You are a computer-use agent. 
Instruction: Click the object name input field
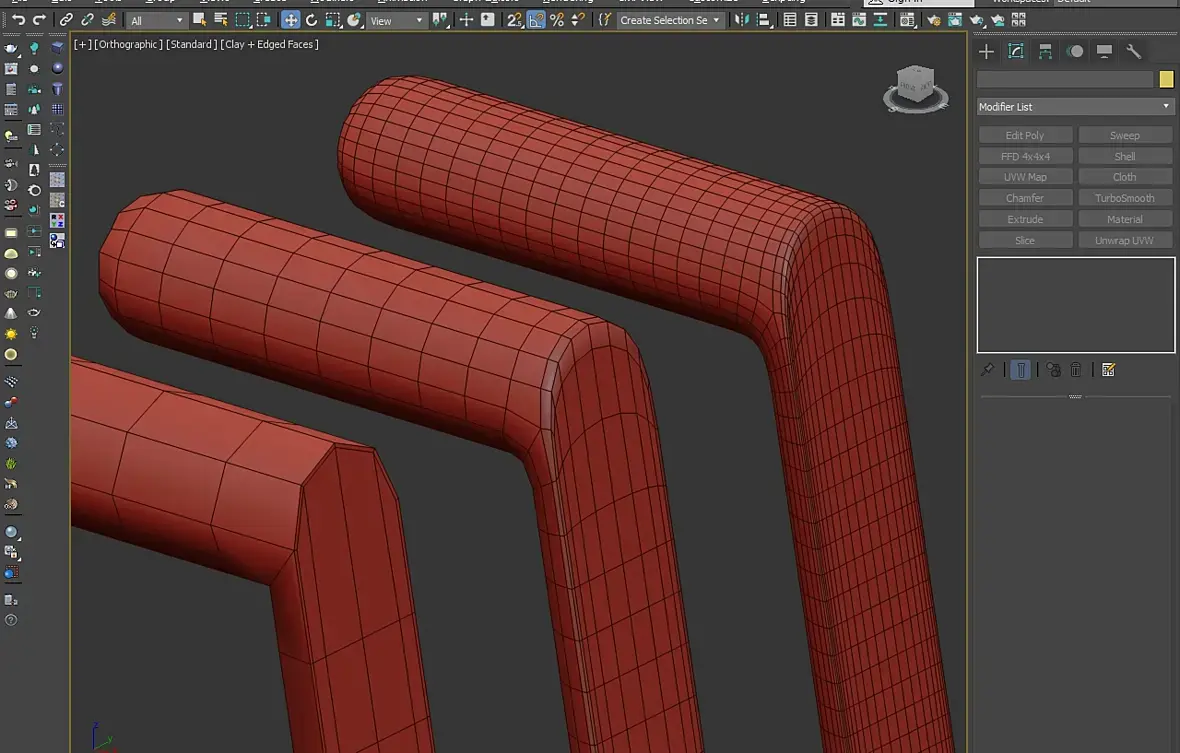[x=1065, y=79]
